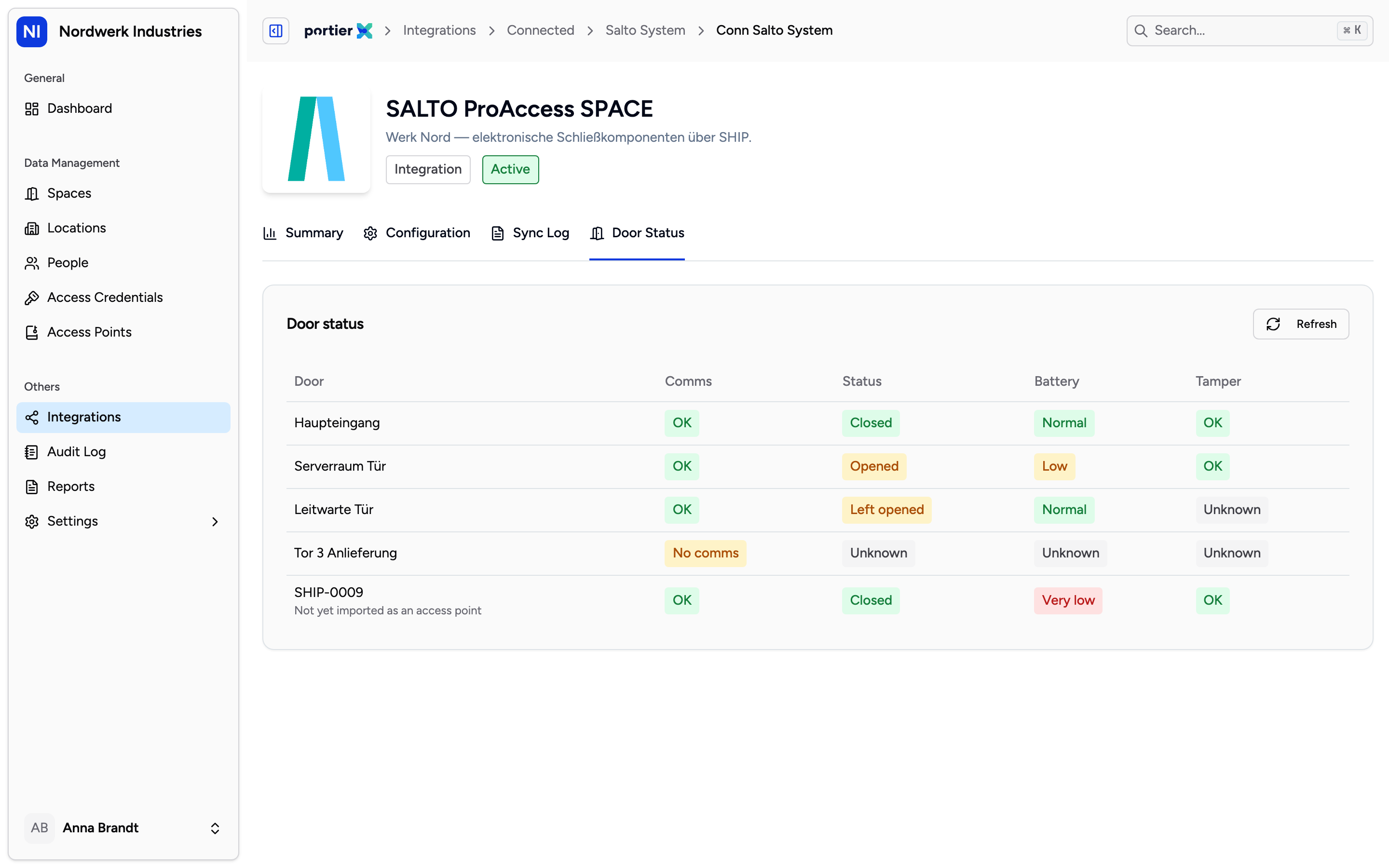The image size is (1389, 868).
Task: Refresh the door status table
Action: pos(1301,325)
